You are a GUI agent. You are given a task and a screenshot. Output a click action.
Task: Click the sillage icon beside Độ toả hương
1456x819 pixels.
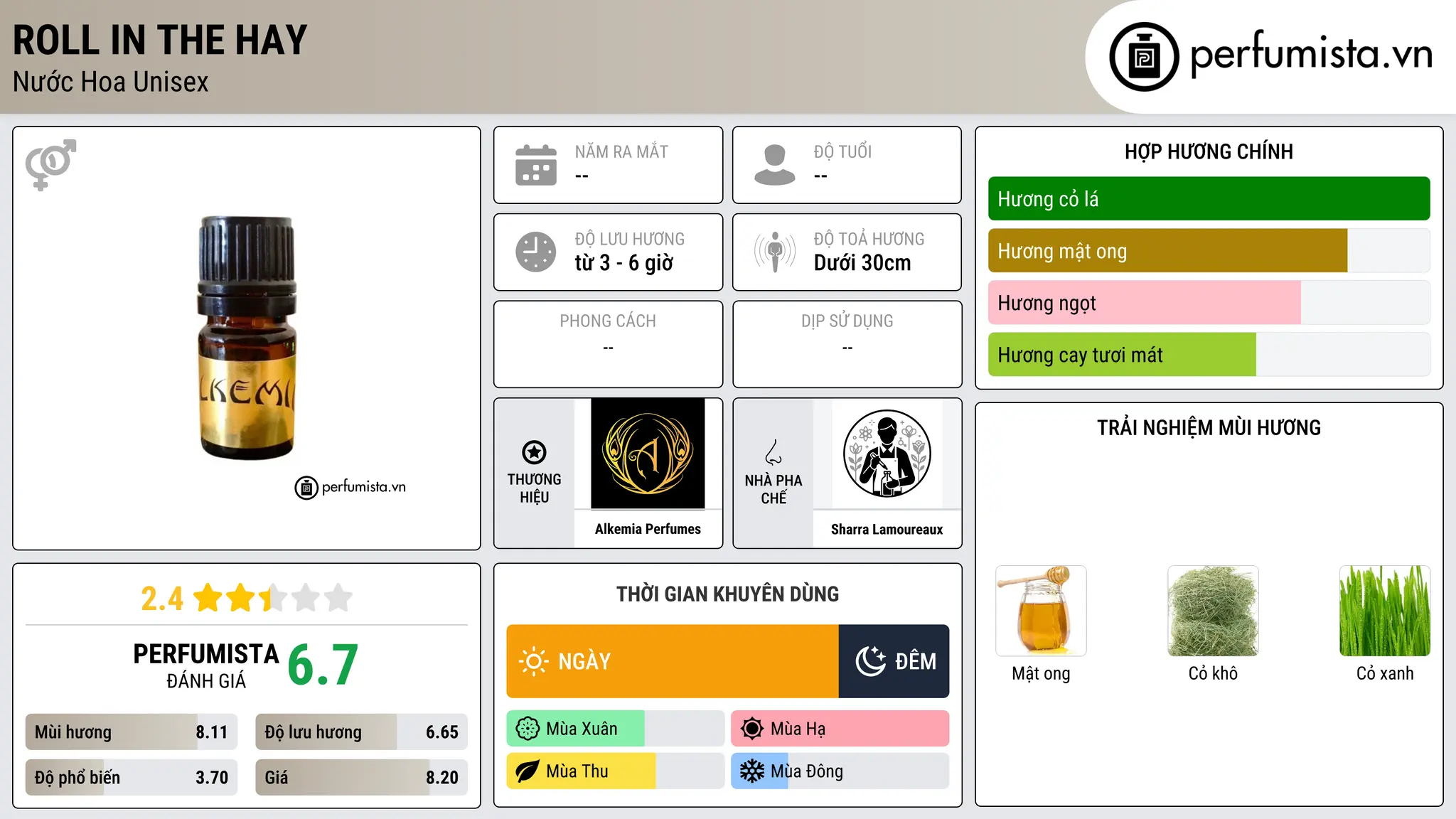coord(775,252)
